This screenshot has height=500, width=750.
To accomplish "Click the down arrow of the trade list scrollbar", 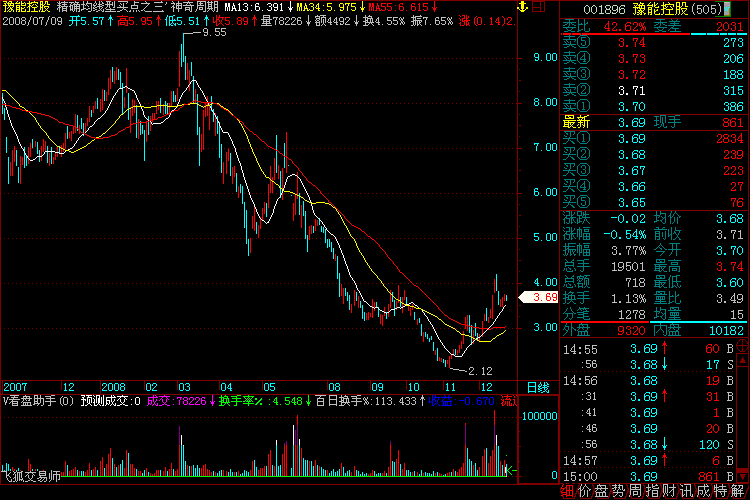I will click(743, 477).
